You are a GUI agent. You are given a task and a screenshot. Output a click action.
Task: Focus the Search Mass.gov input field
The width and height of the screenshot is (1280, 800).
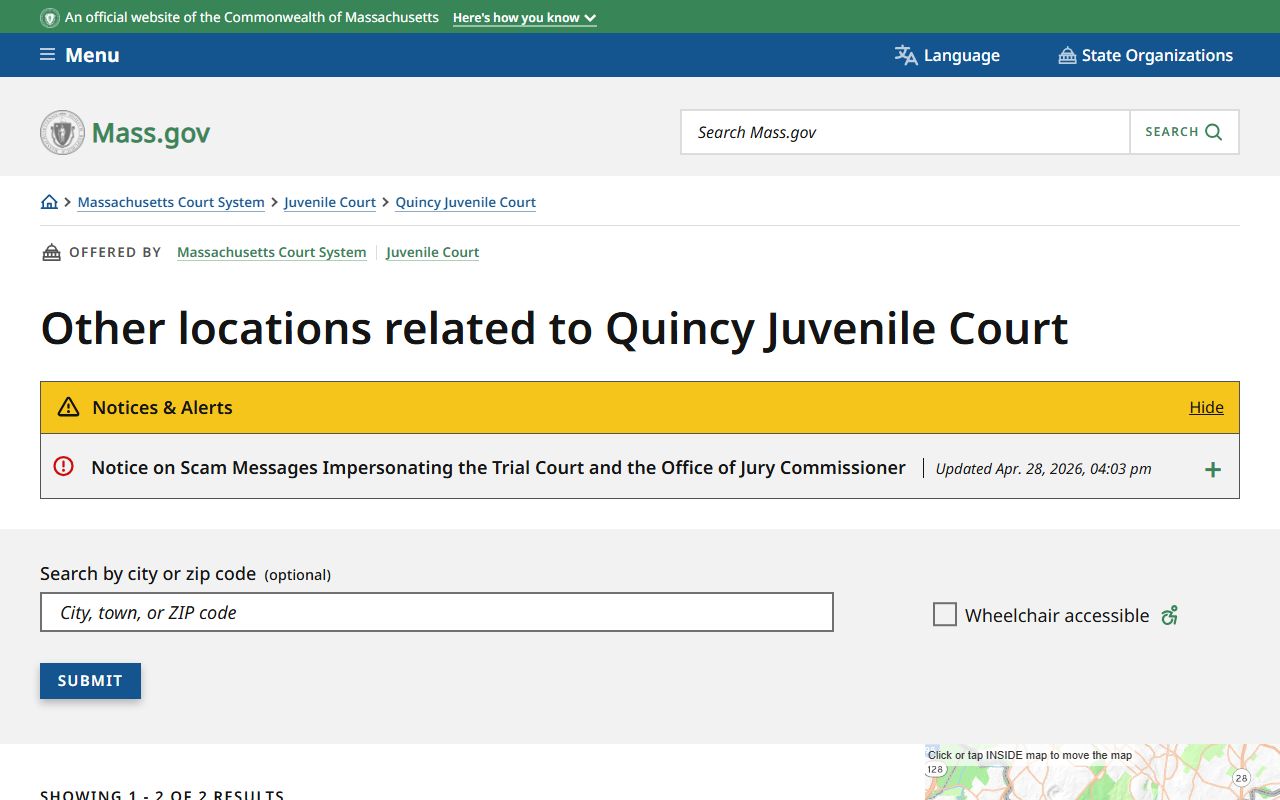(x=905, y=132)
